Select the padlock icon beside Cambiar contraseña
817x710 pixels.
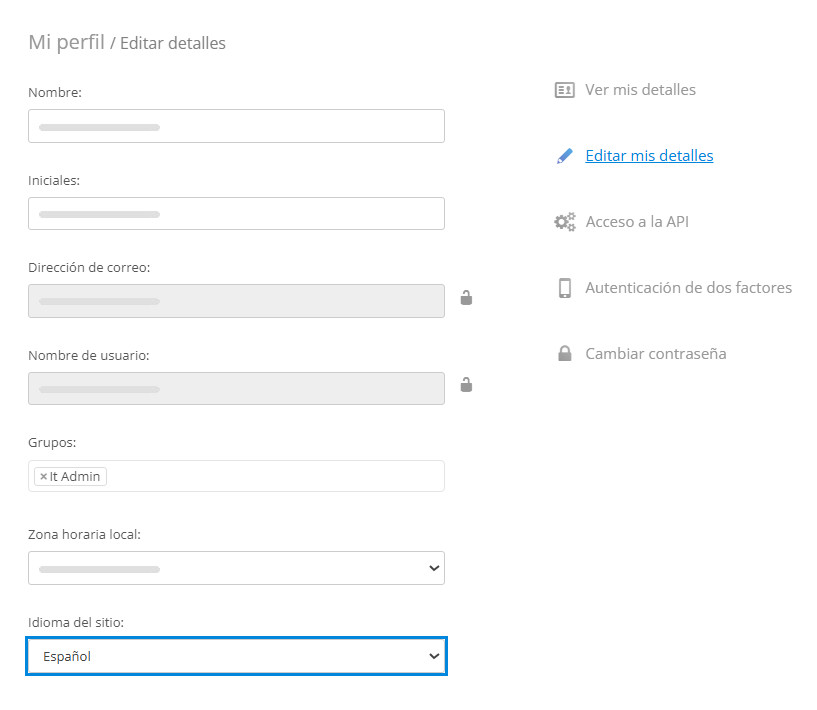[564, 353]
